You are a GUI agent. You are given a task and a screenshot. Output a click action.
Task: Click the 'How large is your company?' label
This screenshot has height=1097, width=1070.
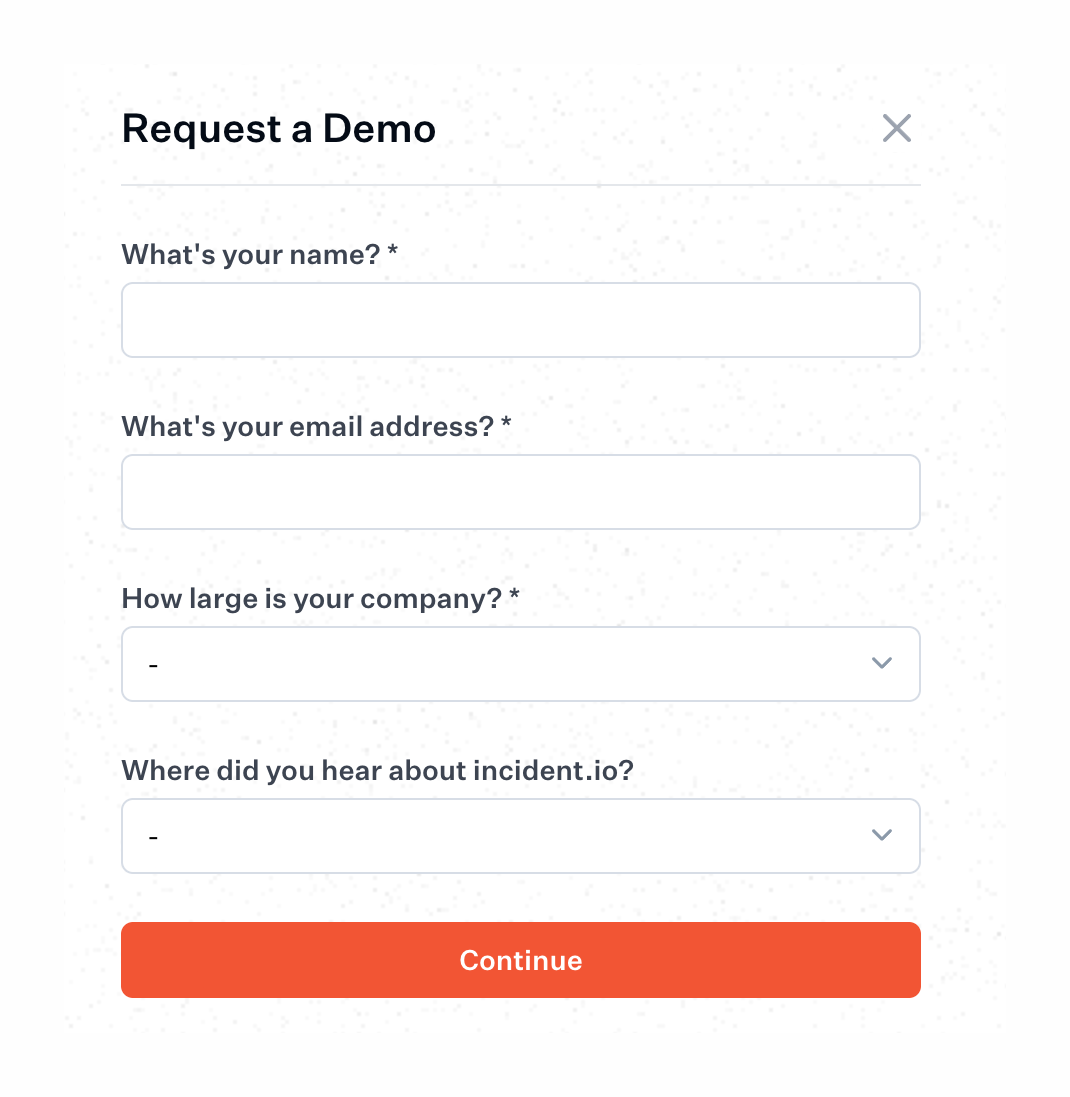click(318, 598)
